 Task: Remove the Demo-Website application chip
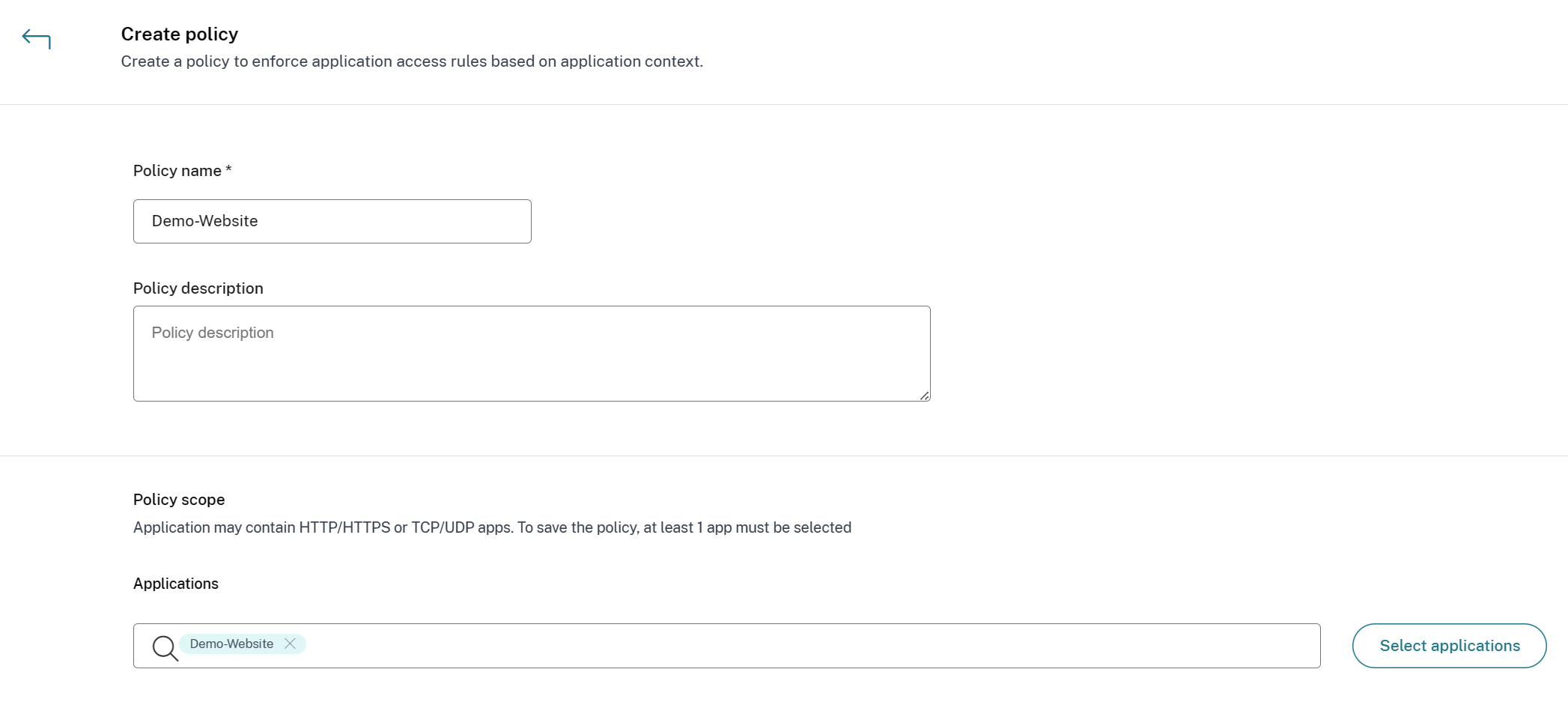(x=290, y=644)
